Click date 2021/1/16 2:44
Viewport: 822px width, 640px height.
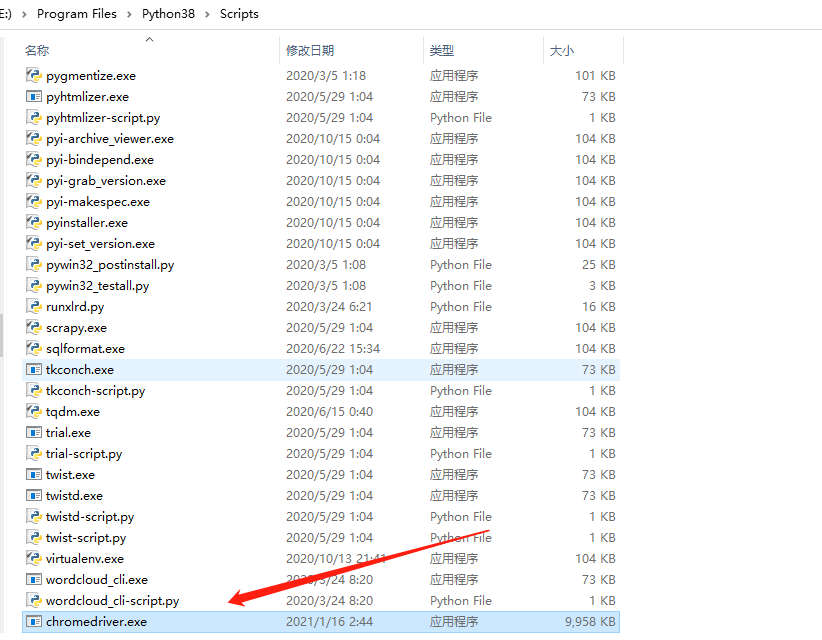click(x=329, y=621)
